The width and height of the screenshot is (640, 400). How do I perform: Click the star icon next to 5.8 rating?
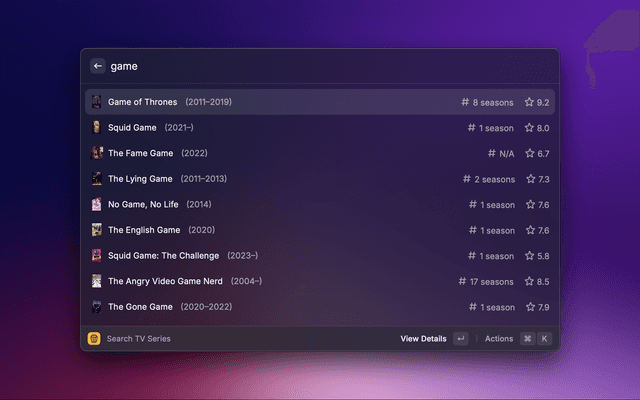click(530, 255)
